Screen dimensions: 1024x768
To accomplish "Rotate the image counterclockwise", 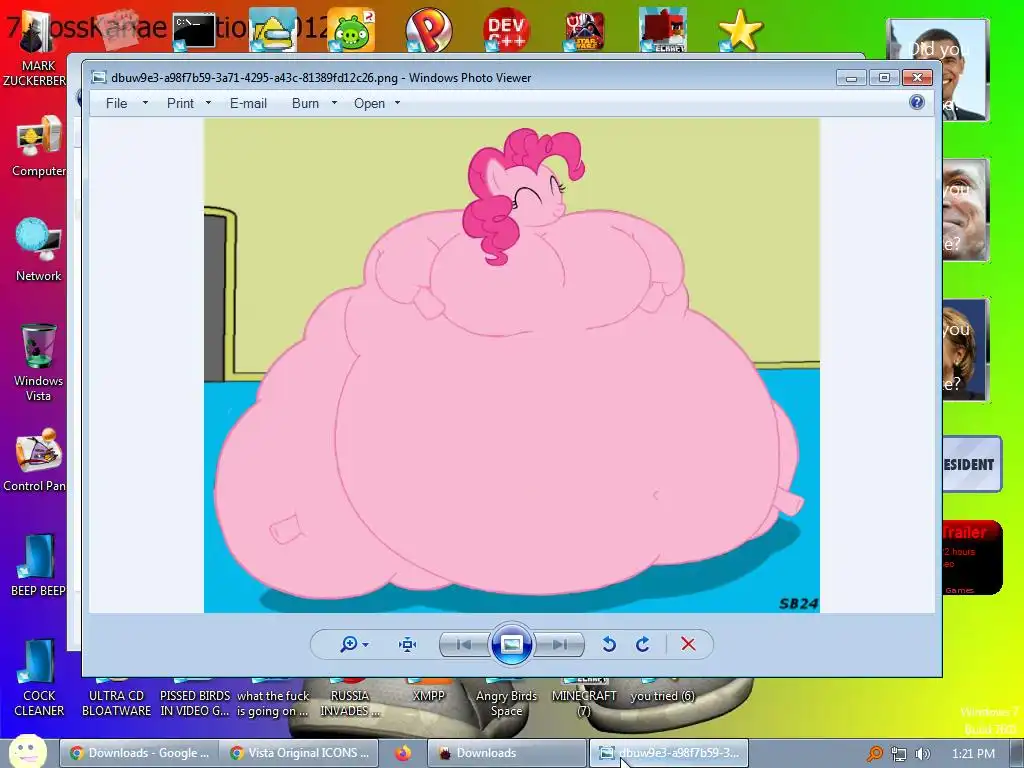I will 609,645.
